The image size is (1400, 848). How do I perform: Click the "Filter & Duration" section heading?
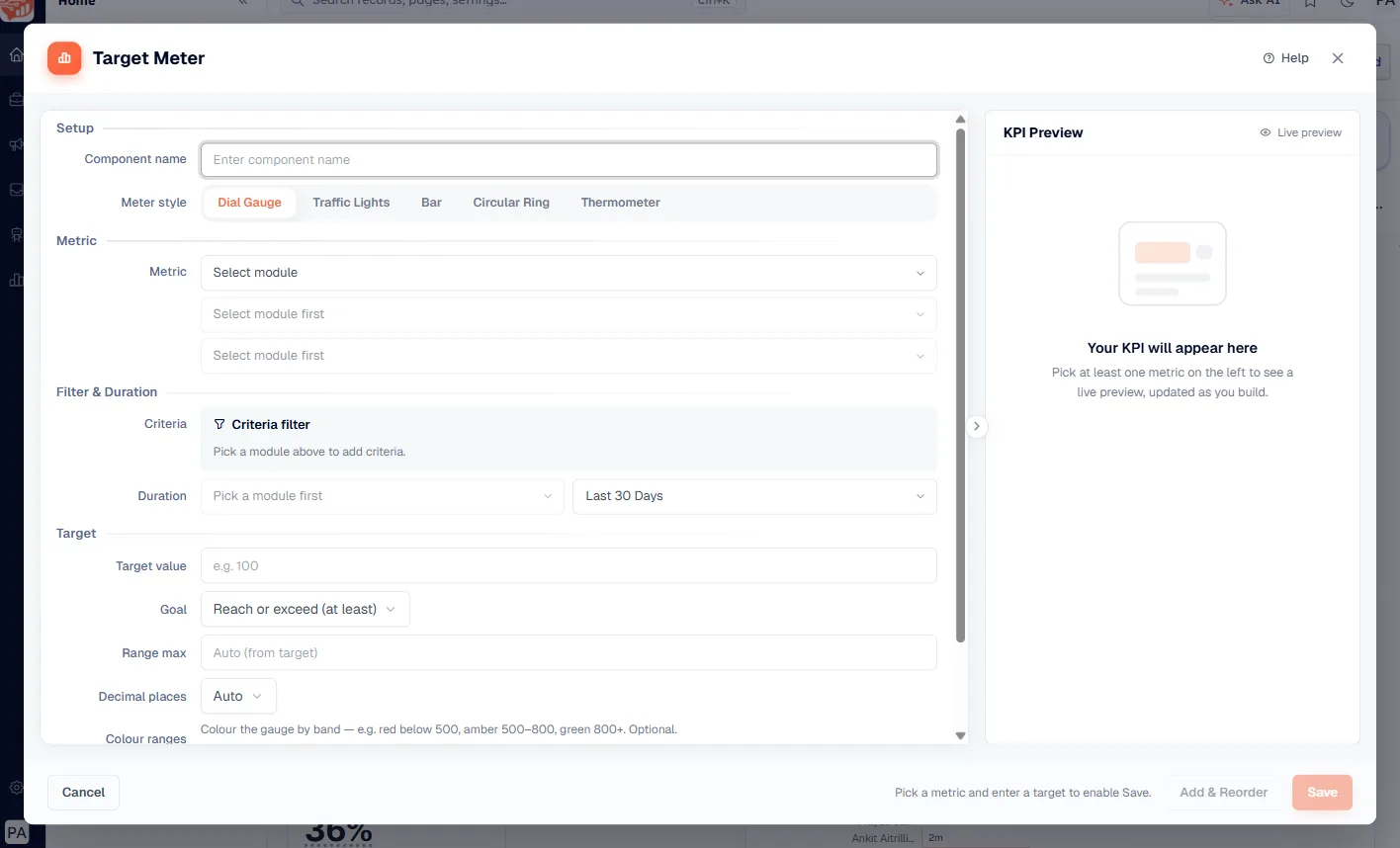[107, 392]
